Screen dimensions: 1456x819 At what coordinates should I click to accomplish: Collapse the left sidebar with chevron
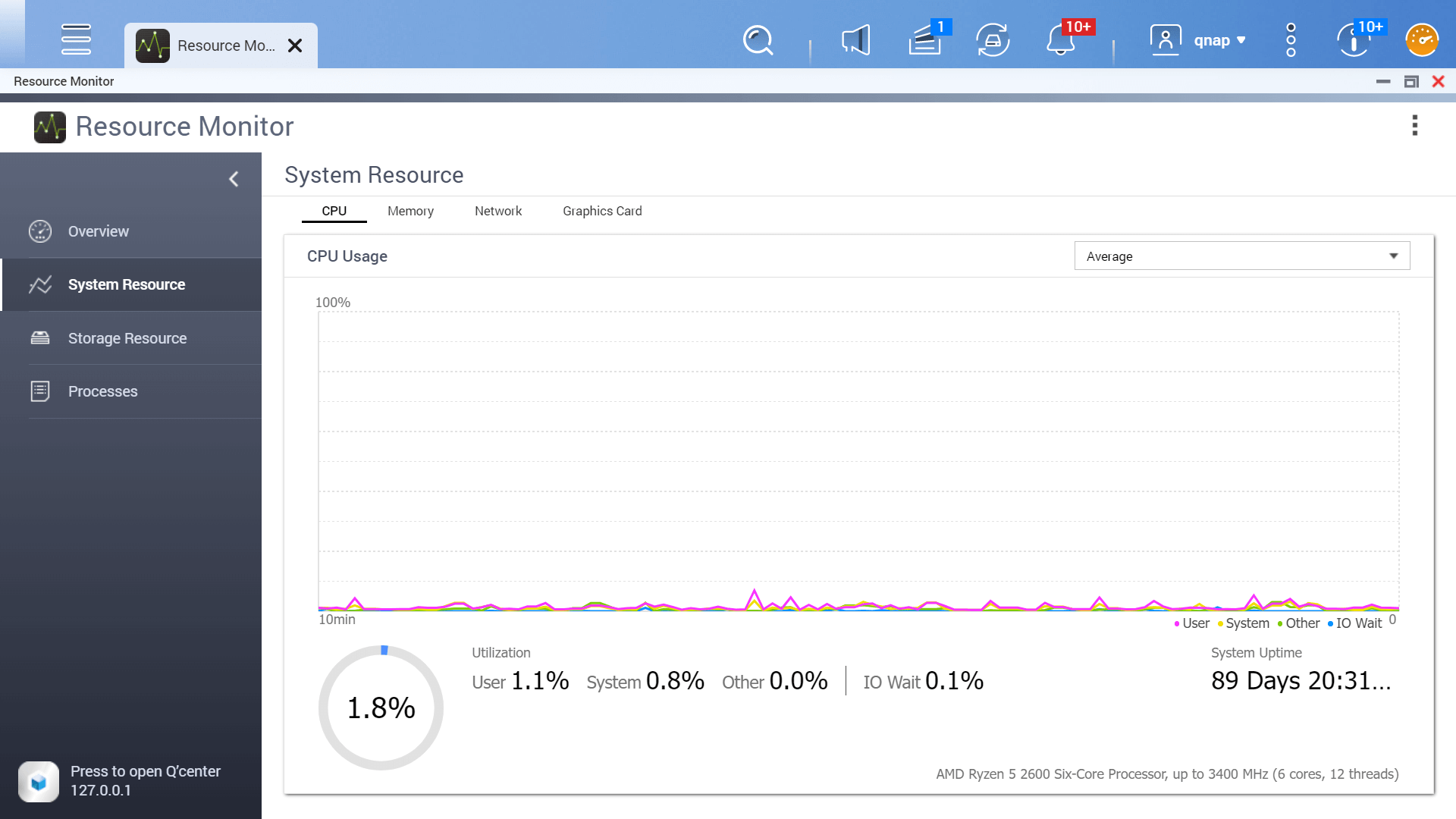tap(234, 179)
